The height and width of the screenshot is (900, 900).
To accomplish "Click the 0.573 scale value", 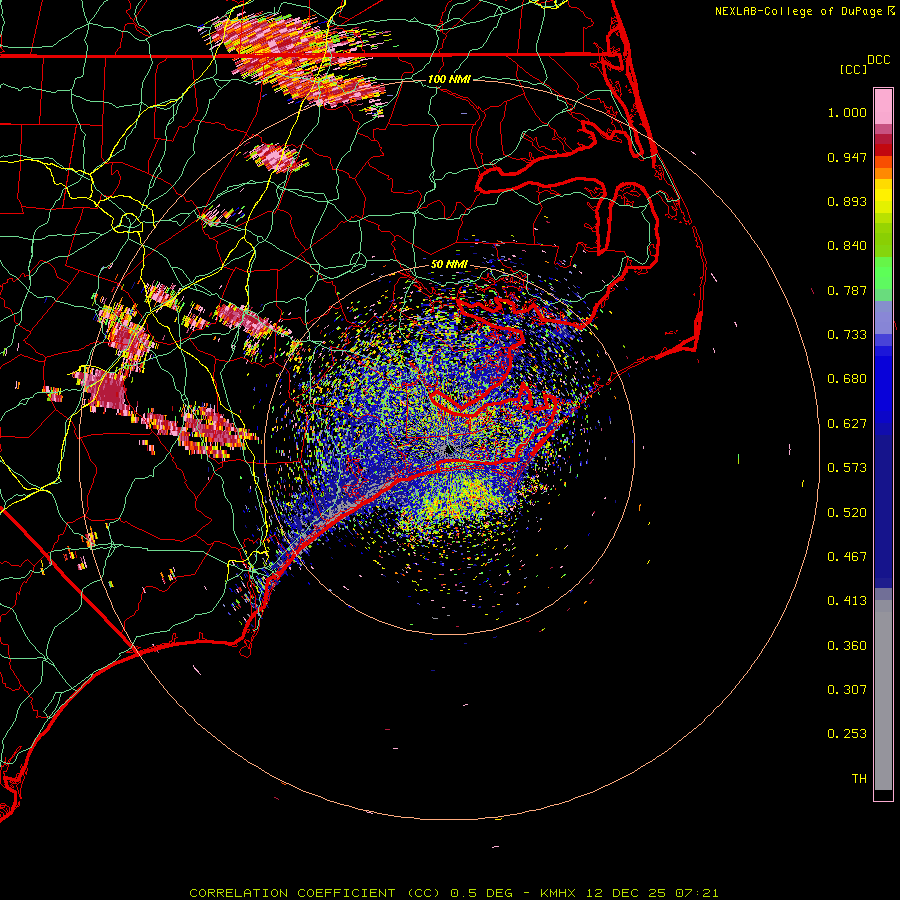I will click(x=847, y=468).
